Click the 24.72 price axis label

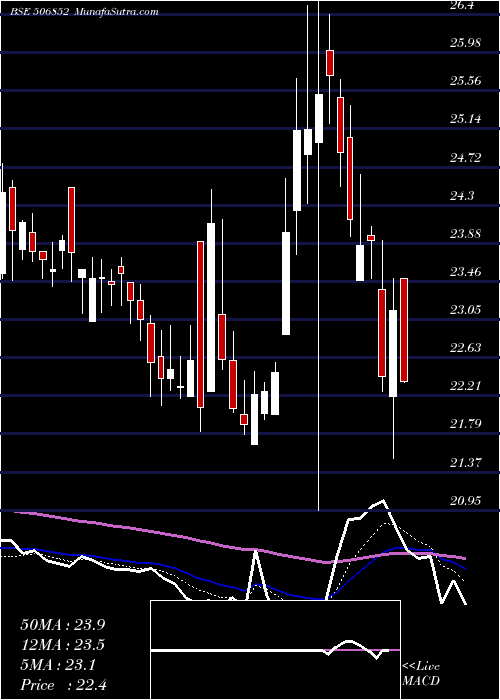[465, 158]
